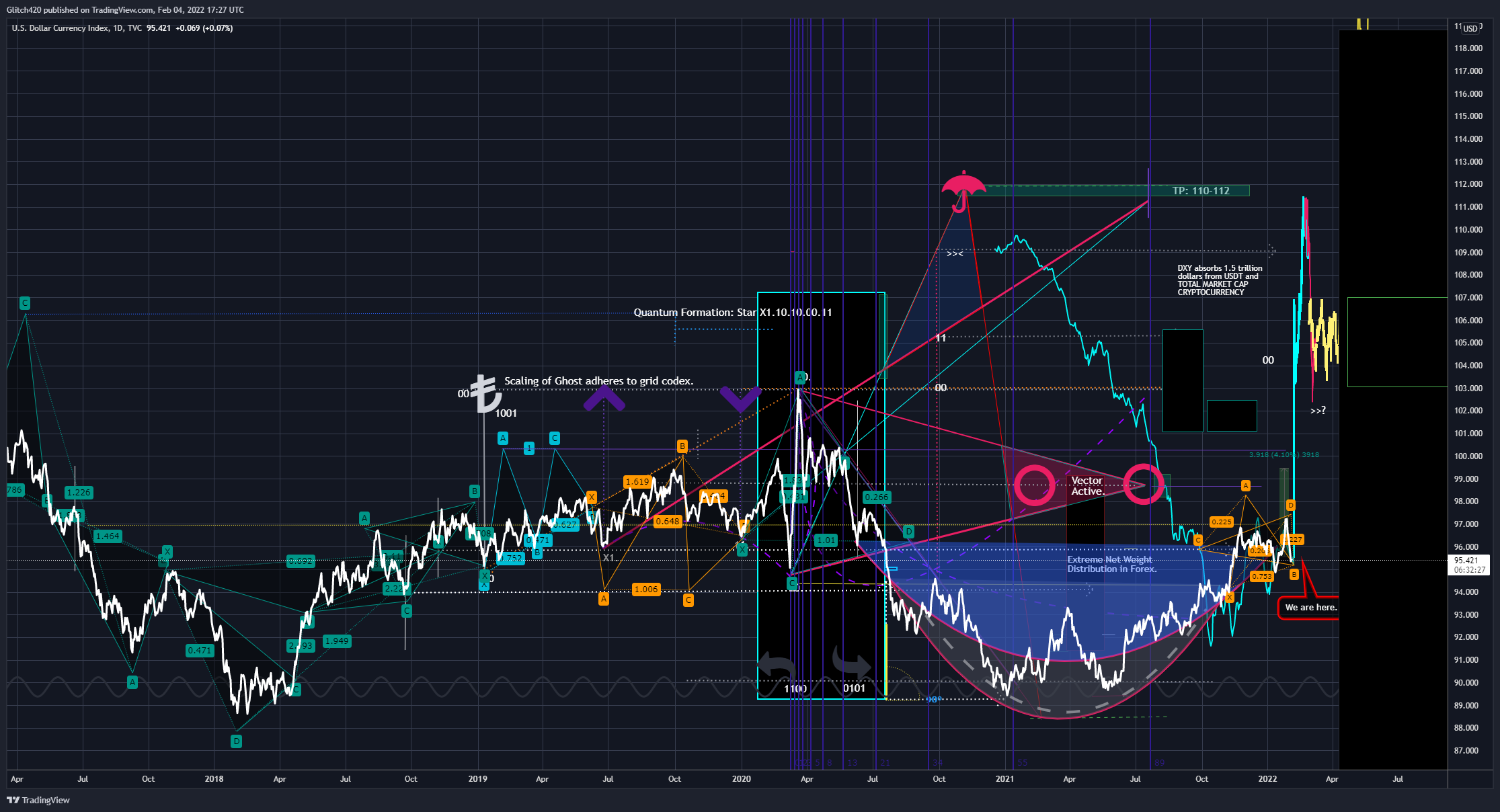
Task: Click the current price tag 95.421 on axis
Action: 1466,560
